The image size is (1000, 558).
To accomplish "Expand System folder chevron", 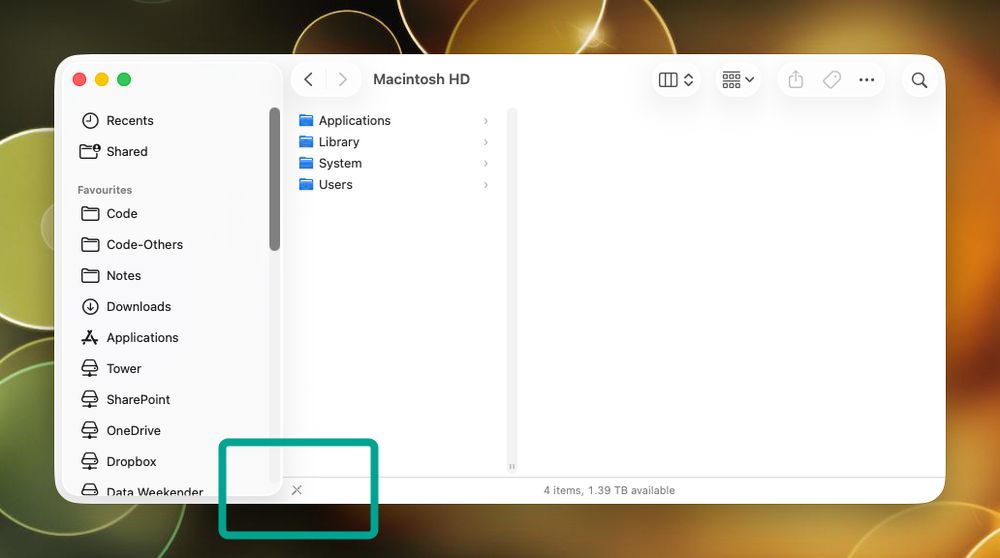I will [x=486, y=163].
